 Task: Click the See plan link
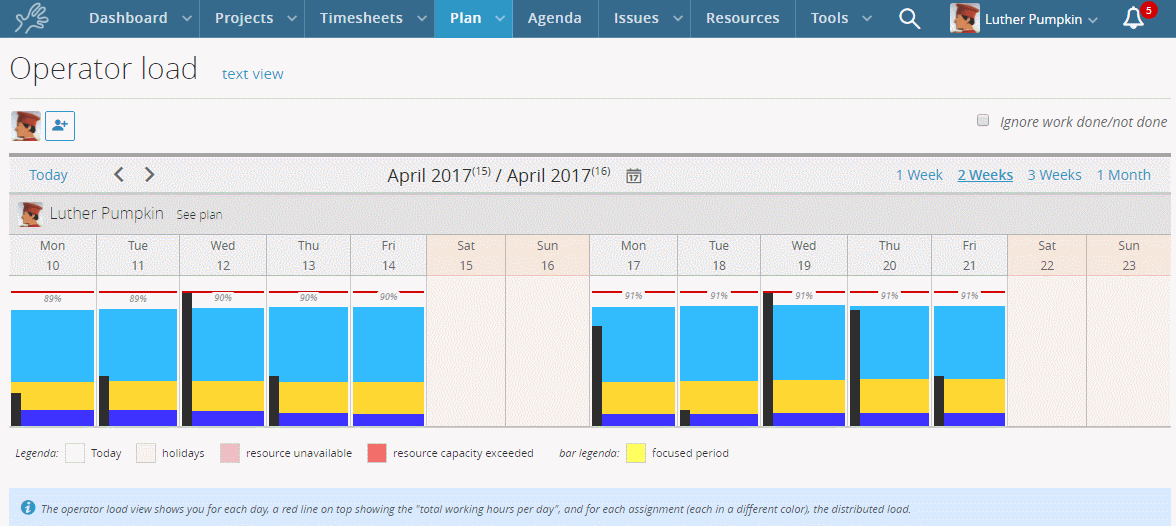coord(199,214)
